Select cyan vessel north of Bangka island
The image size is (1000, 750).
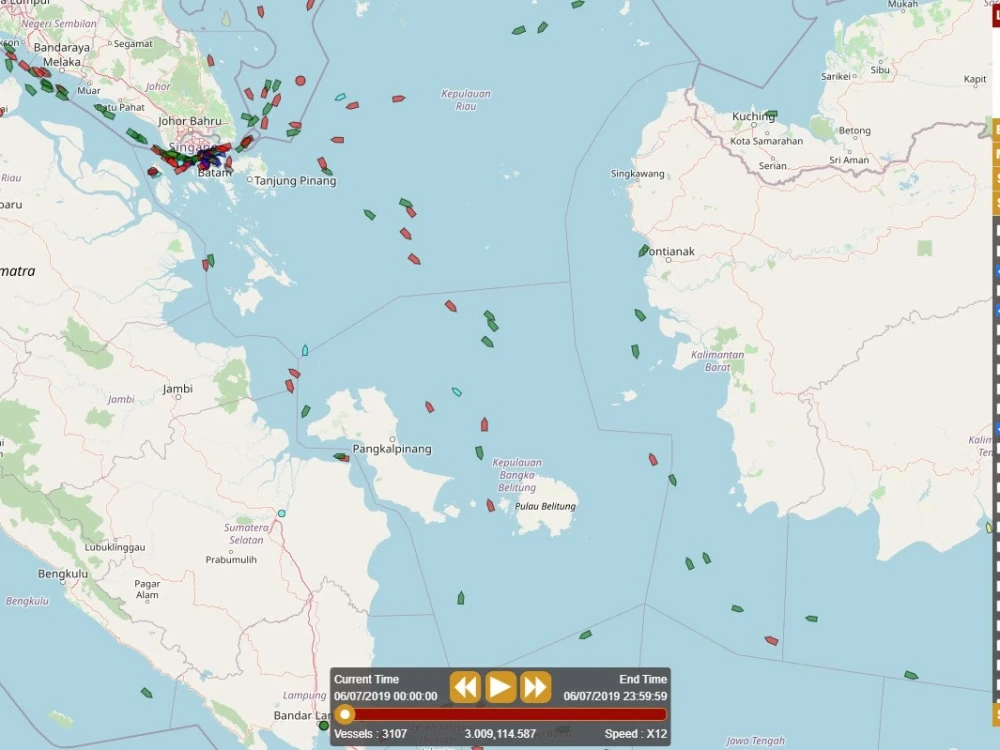(x=457, y=392)
